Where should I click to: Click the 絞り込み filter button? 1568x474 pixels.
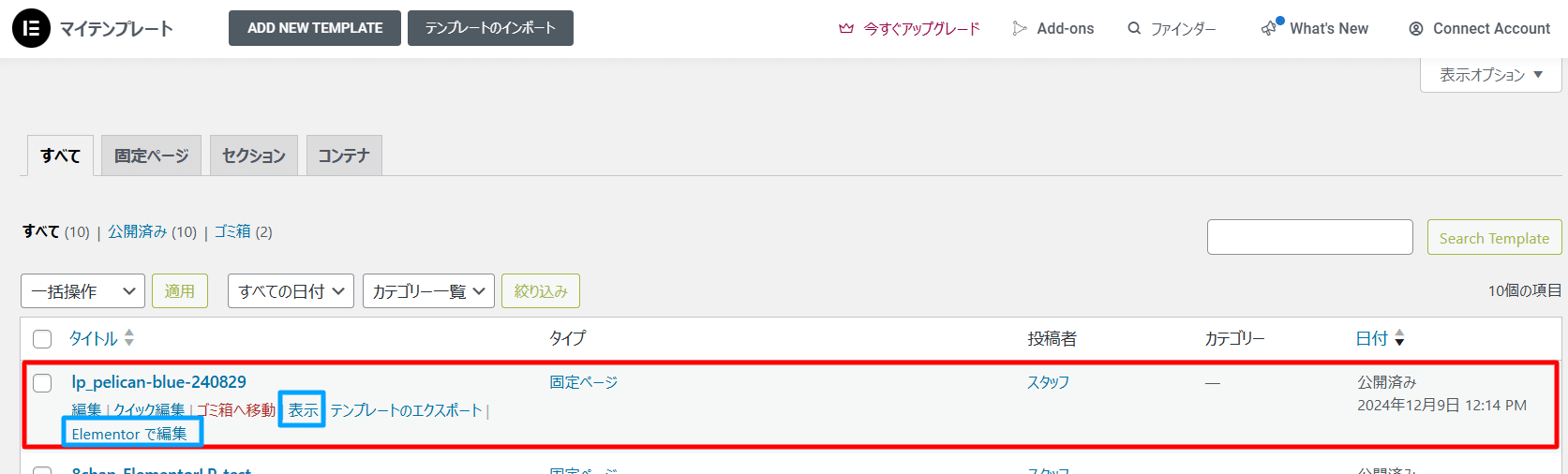pyautogui.click(x=541, y=291)
